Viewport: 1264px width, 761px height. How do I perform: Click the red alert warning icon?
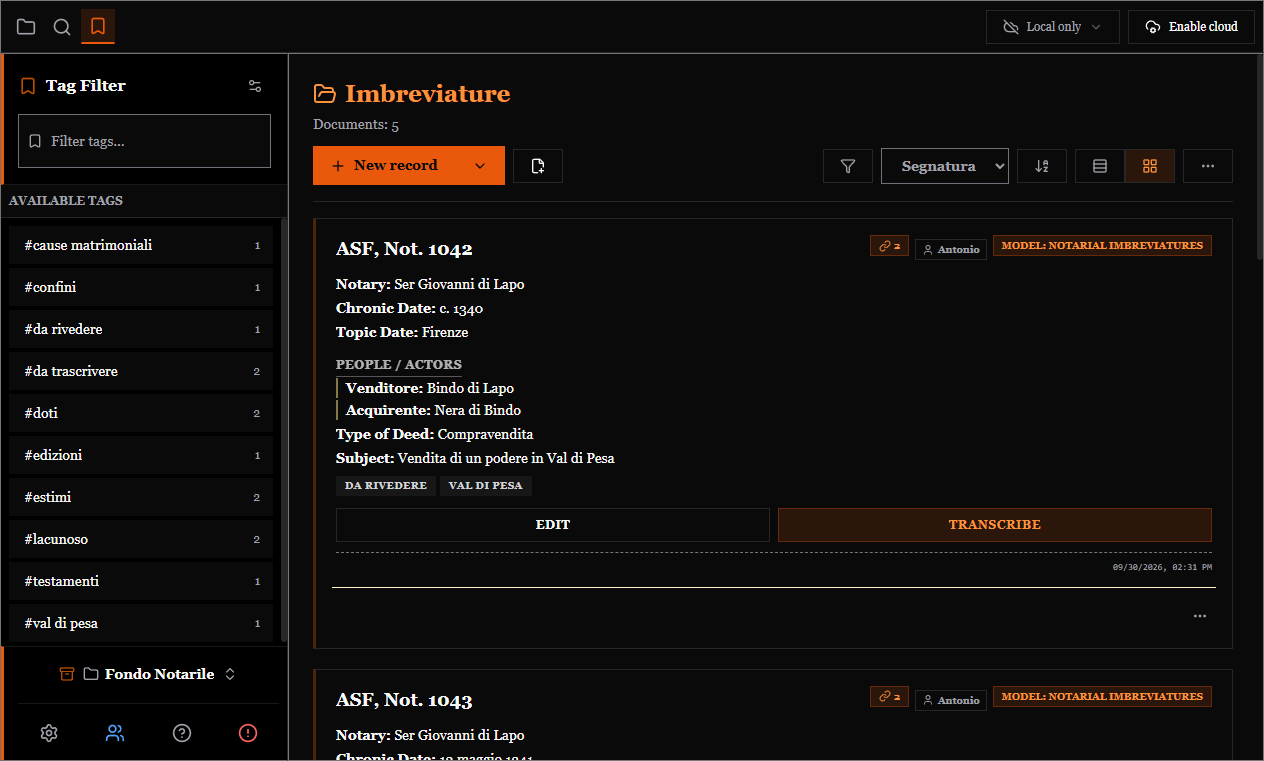click(x=248, y=733)
